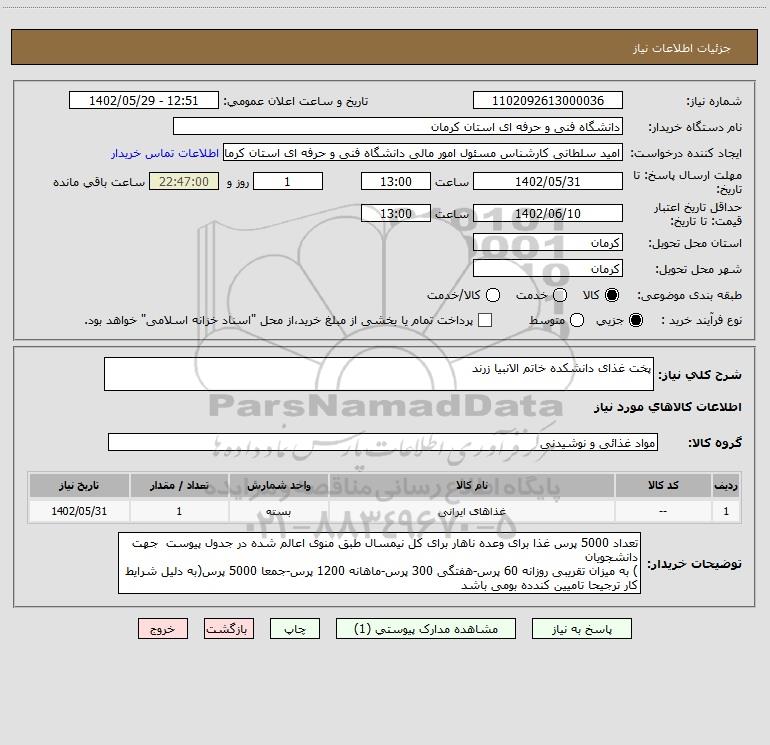Click the واحد شمارش column header
The image size is (770, 745).
pyautogui.click(x=278, y=485)
